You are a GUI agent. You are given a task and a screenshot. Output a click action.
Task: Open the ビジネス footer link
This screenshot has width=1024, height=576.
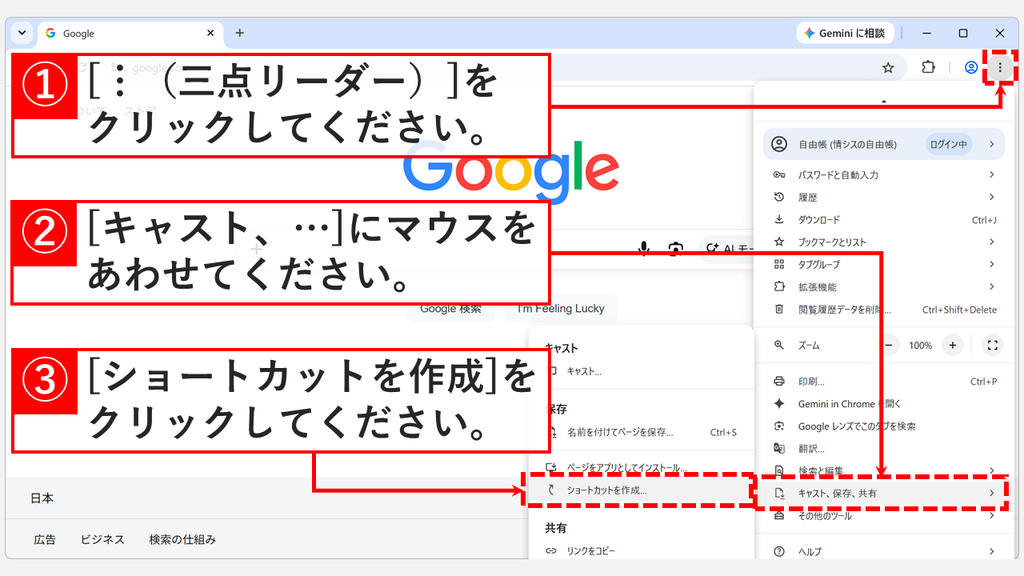(x=103, y=539)
